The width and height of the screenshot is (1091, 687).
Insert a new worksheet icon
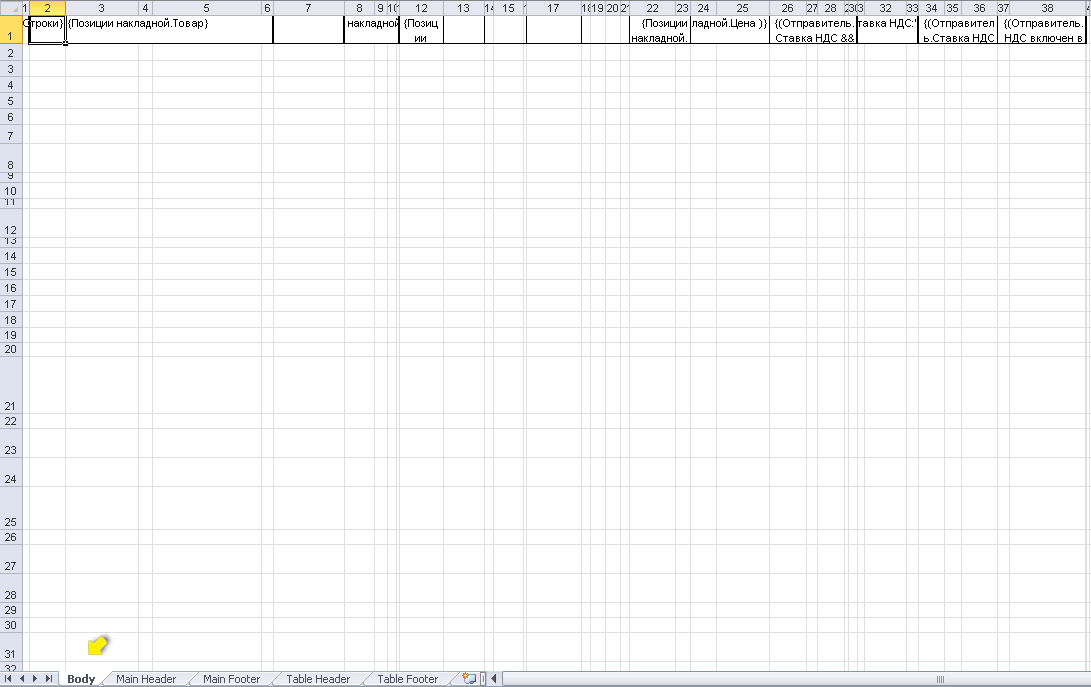tap(469, 679)
